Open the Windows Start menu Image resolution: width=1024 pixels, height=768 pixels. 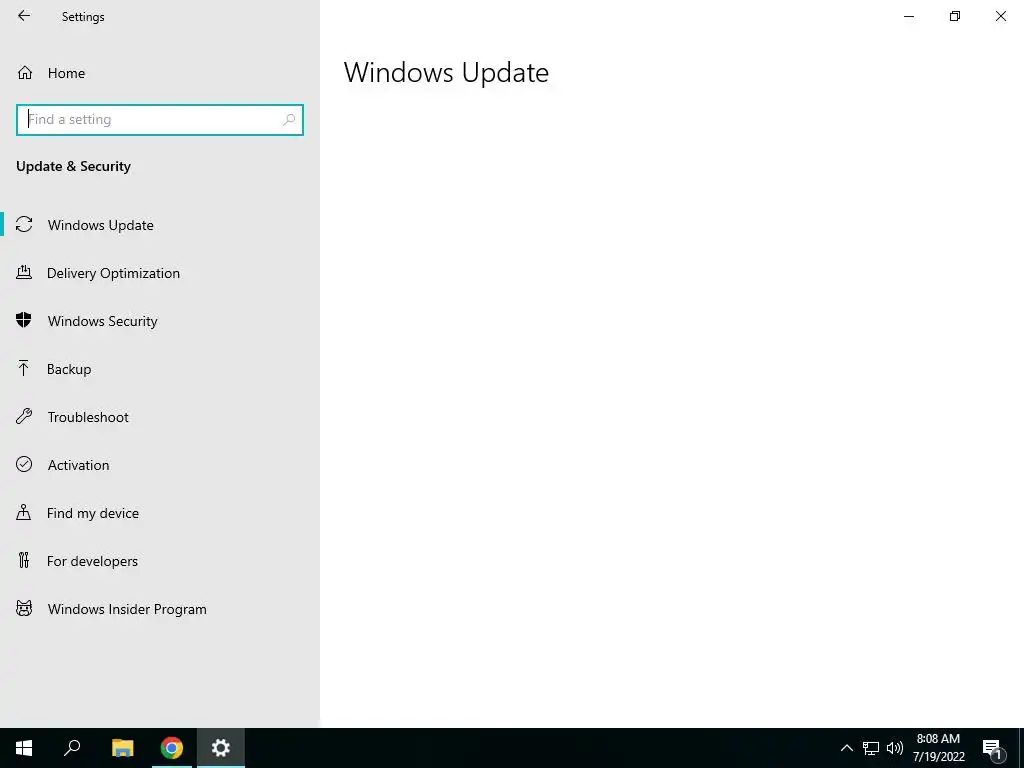click(24, 748)
